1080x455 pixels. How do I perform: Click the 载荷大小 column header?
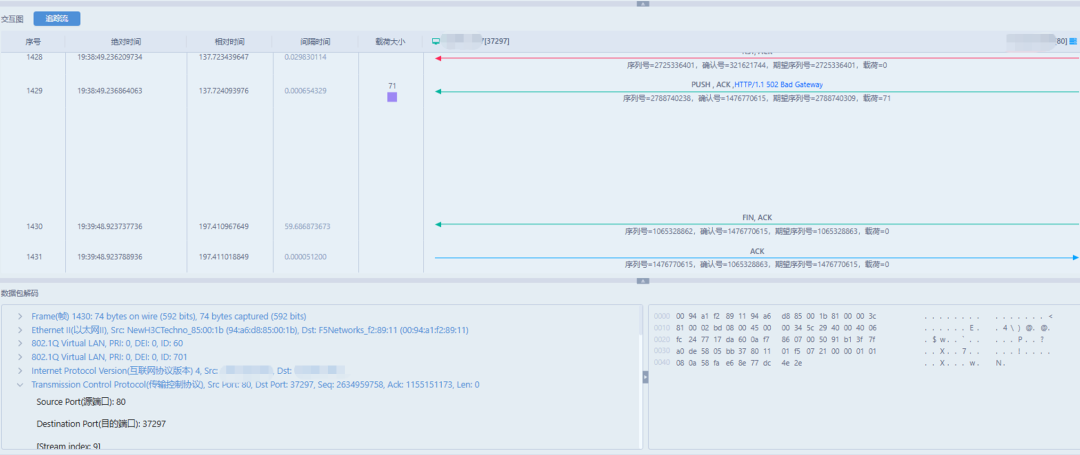click(x=391, y=41)
